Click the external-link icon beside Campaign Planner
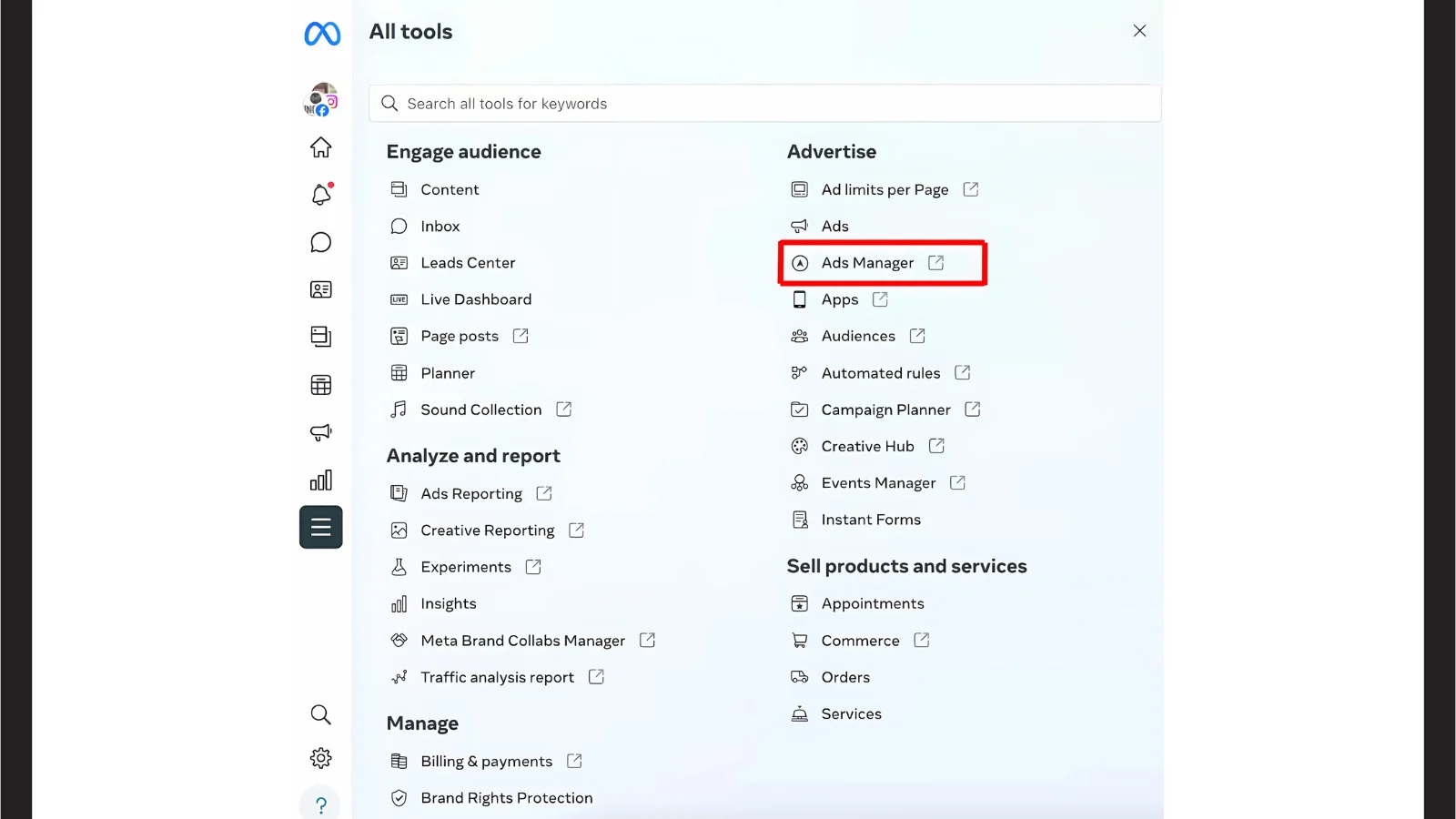This screenshot has width=1456, height=819. (x=973, y=409)
